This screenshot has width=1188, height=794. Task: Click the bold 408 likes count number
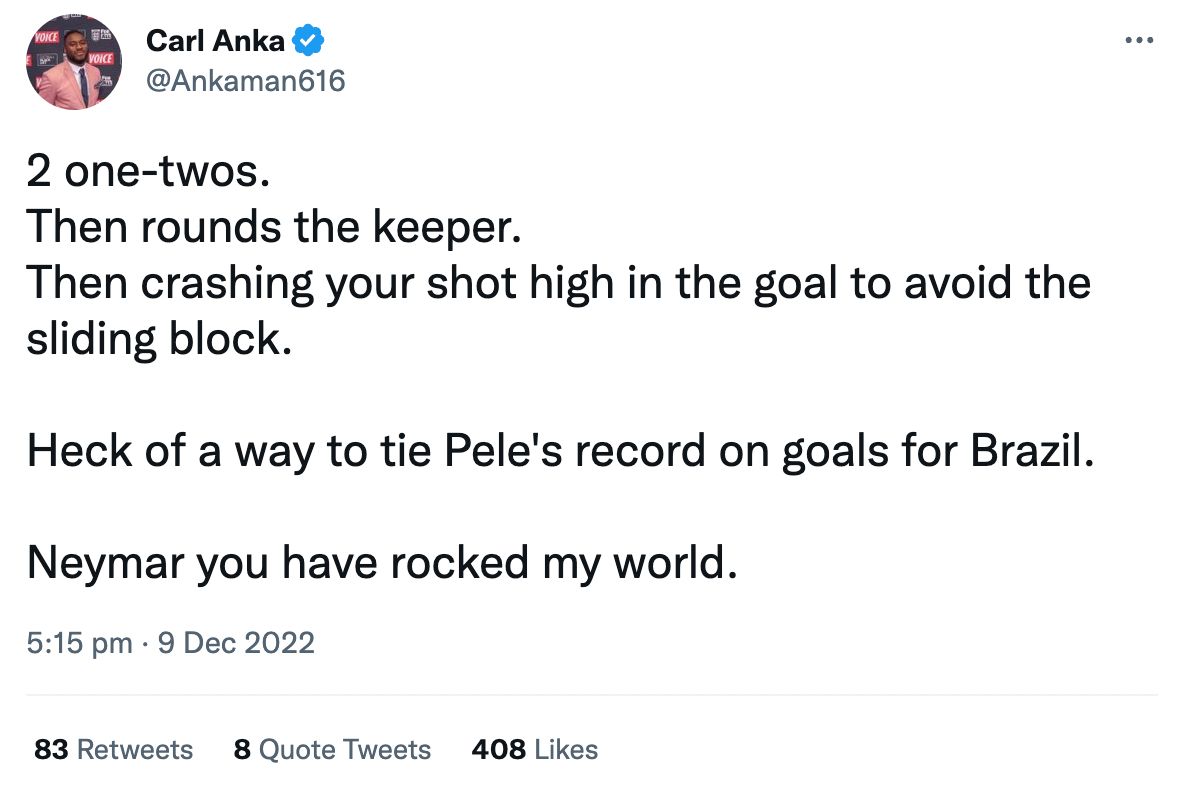[496, 749]
